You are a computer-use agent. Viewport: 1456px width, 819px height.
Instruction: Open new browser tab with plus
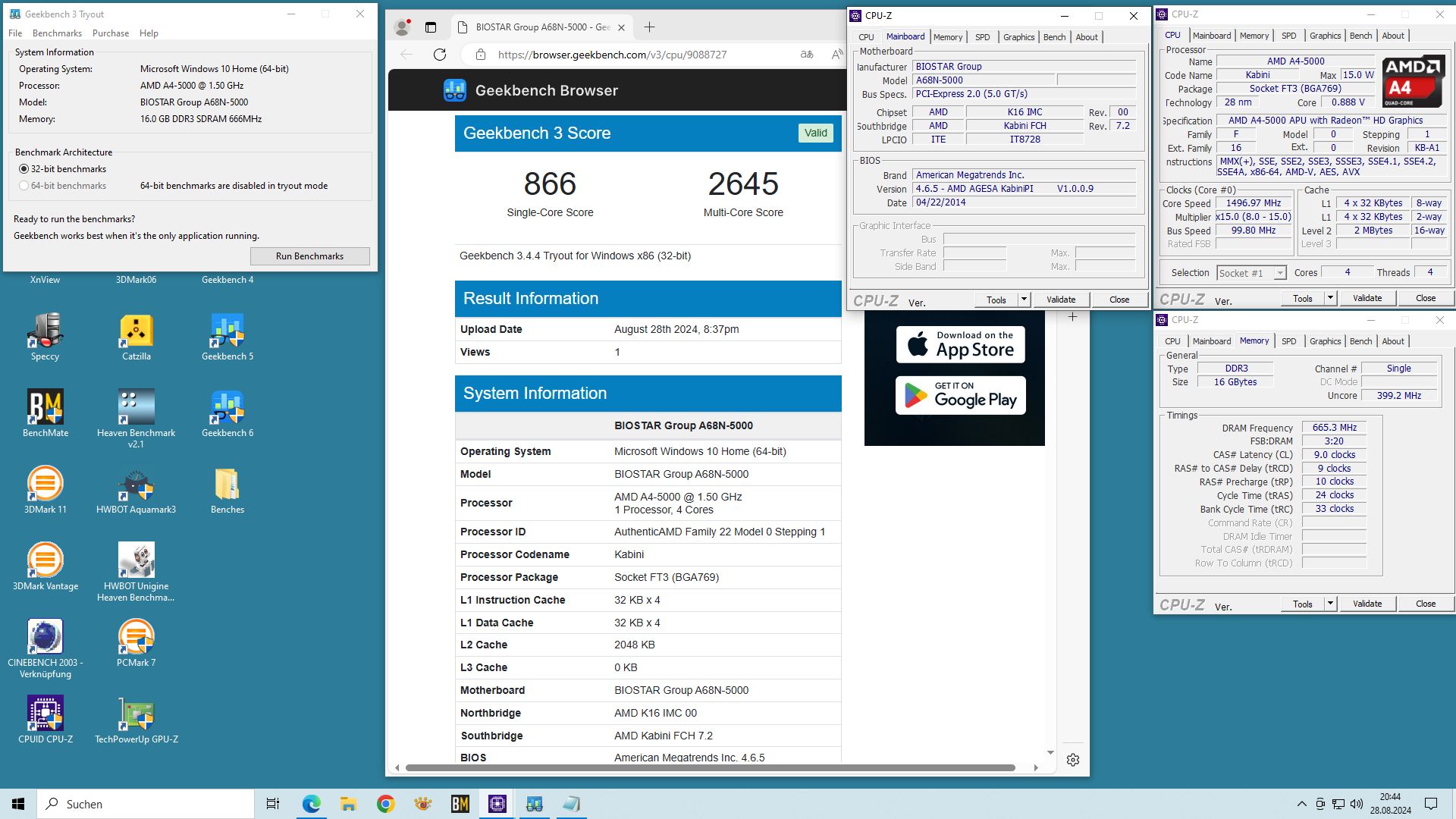649,27
